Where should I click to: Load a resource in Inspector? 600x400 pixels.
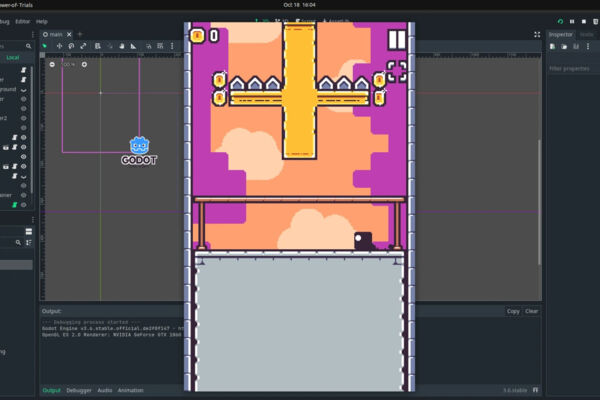click(564, 46)
